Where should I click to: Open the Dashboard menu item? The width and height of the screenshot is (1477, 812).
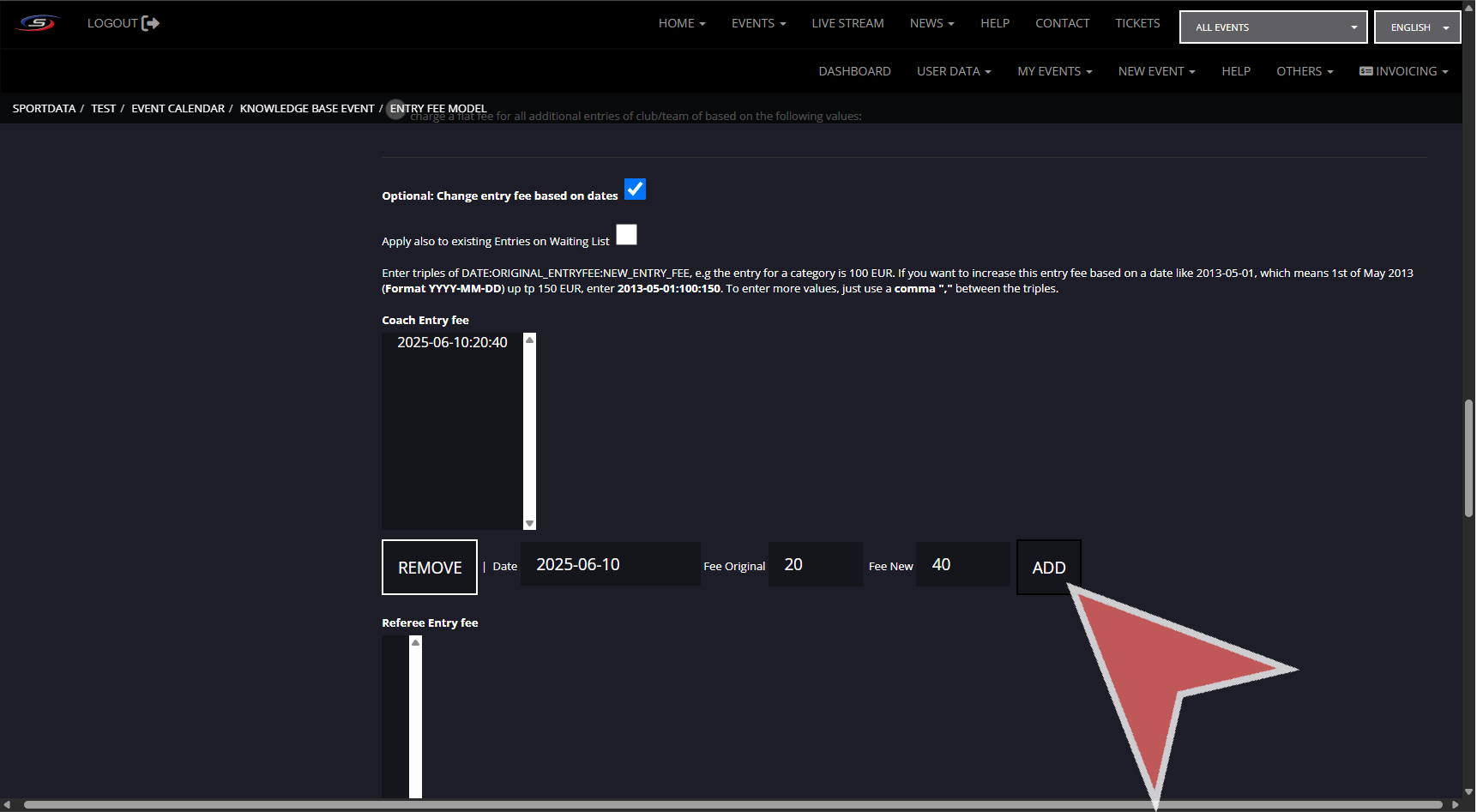[854, 71]
